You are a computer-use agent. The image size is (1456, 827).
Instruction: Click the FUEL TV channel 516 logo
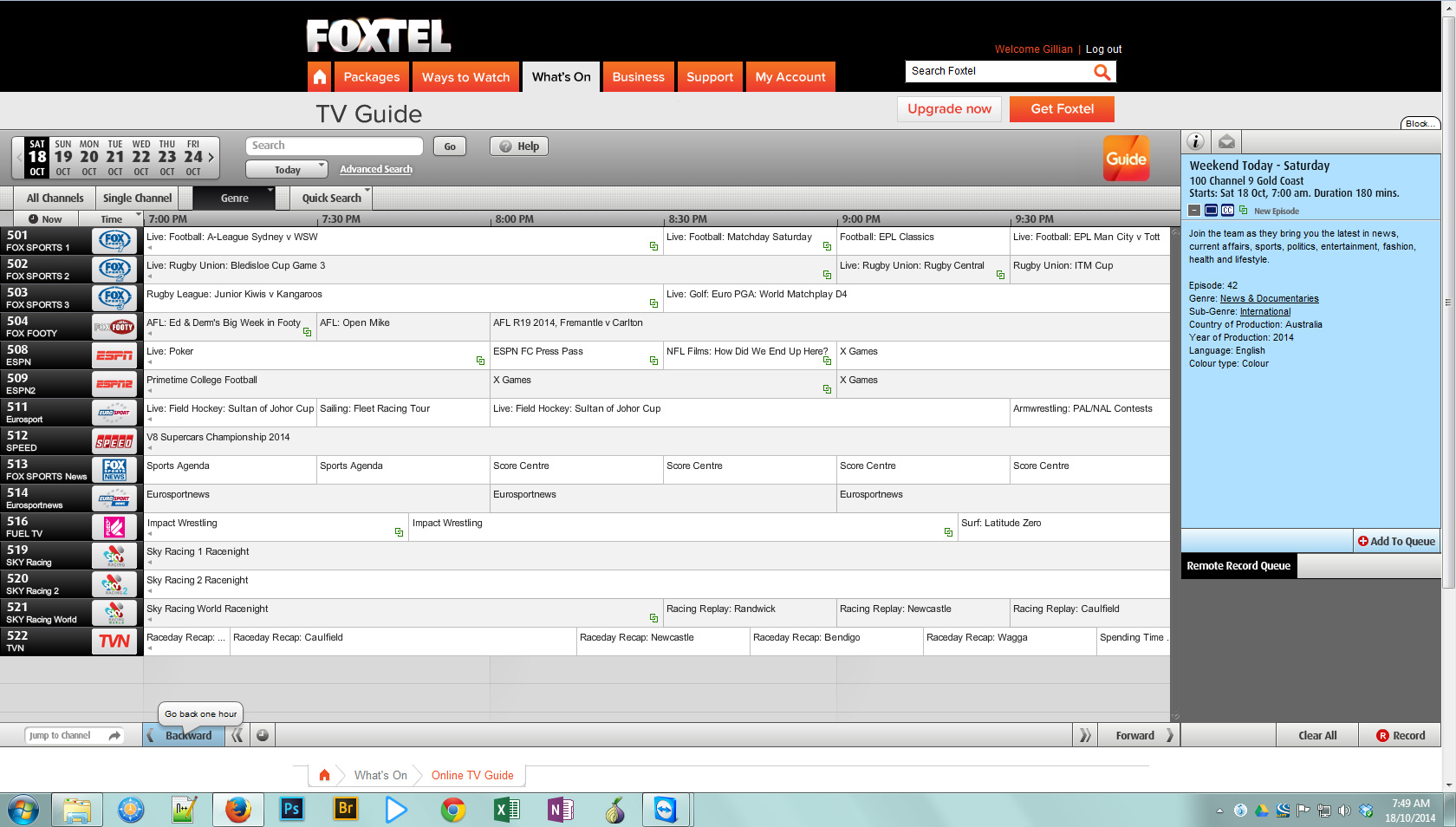coord(114,527)
